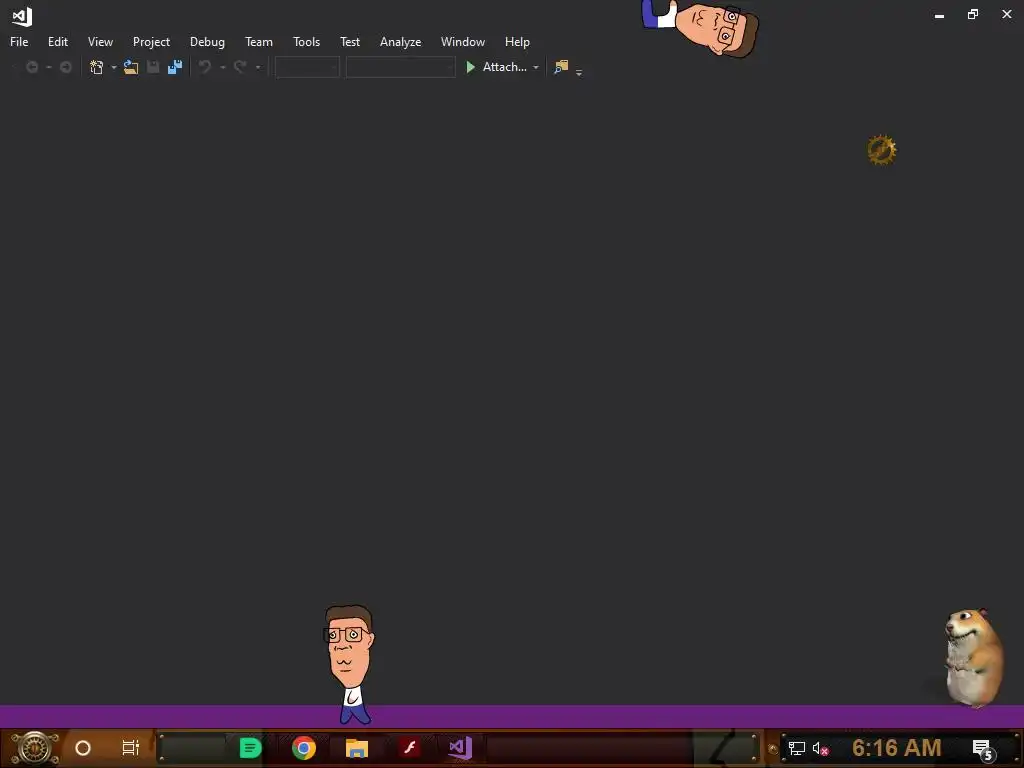Expand the Undo history dropdown
Viewport: 1024px width, 768px height.
pyautogui.click(x=222, y=67)
